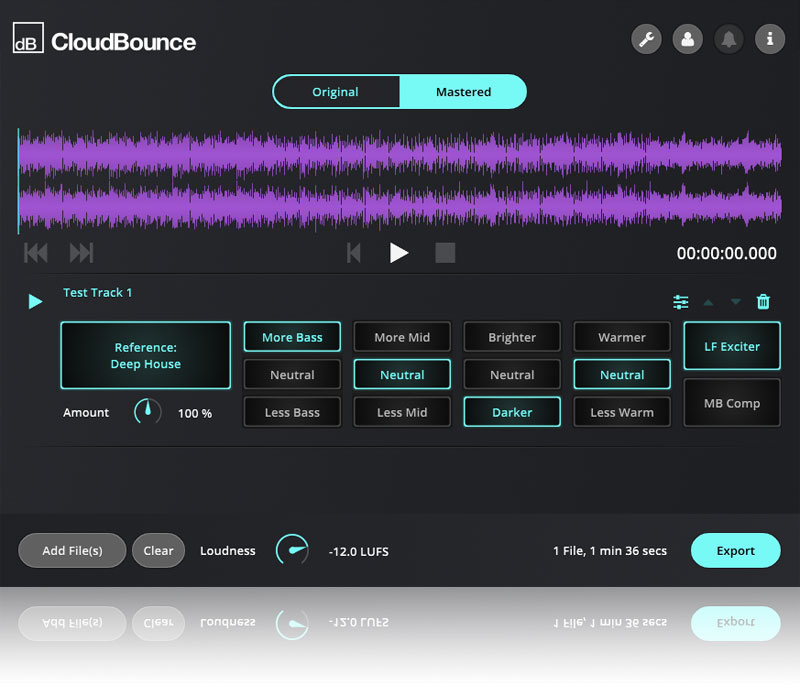Open track settings sliders icon
The height and width of the screenshot is (687, 800).
[681, 302]
